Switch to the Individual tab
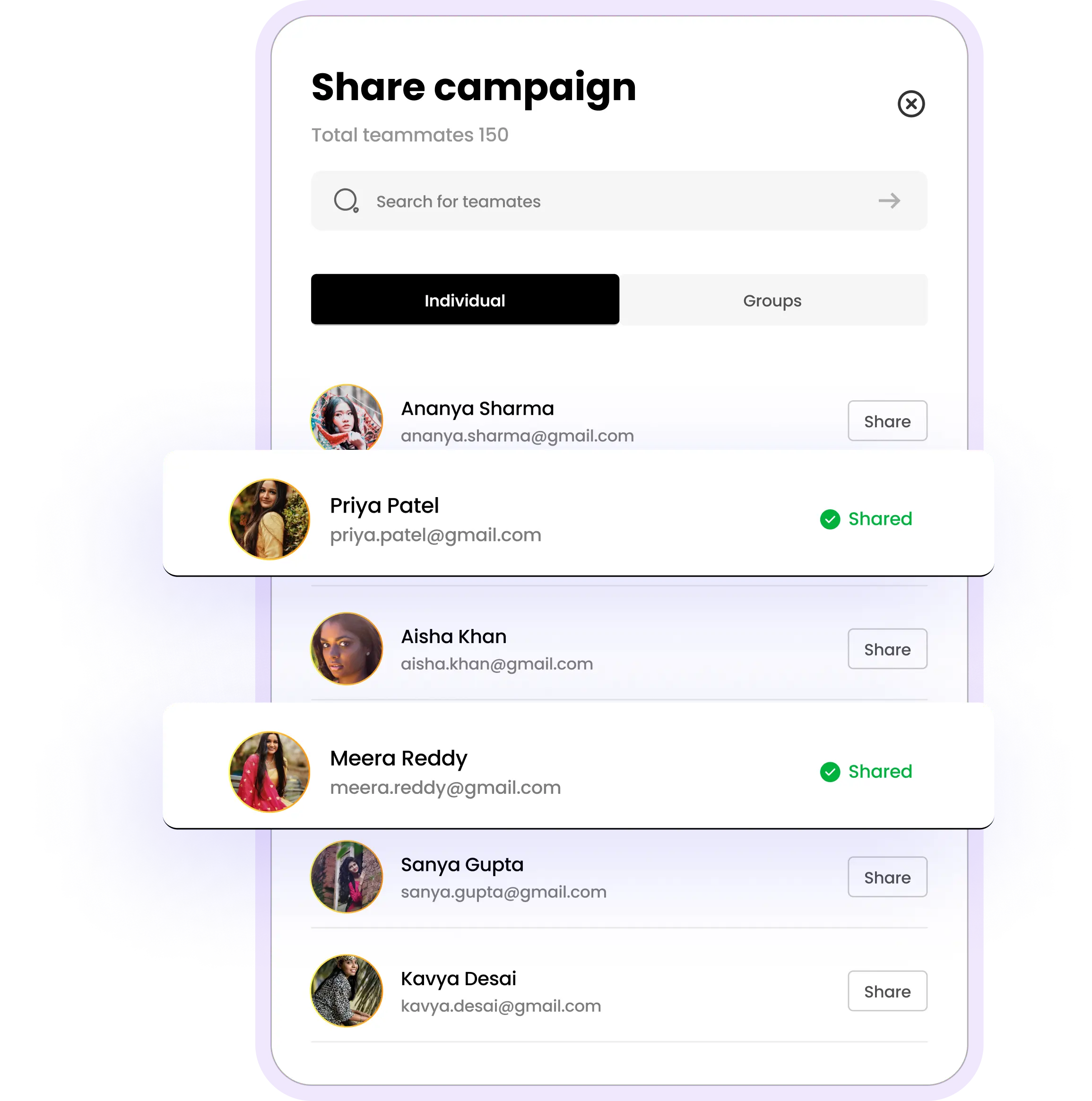The height and width of the screenshot is (1101, 1092). tap(465, 300)
